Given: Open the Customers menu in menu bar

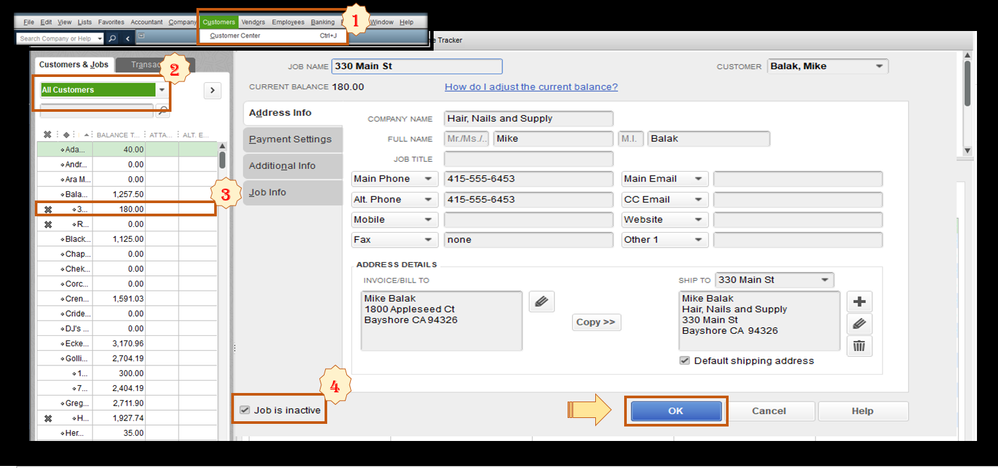Looking at the screenshot, I should pos(219,22).
